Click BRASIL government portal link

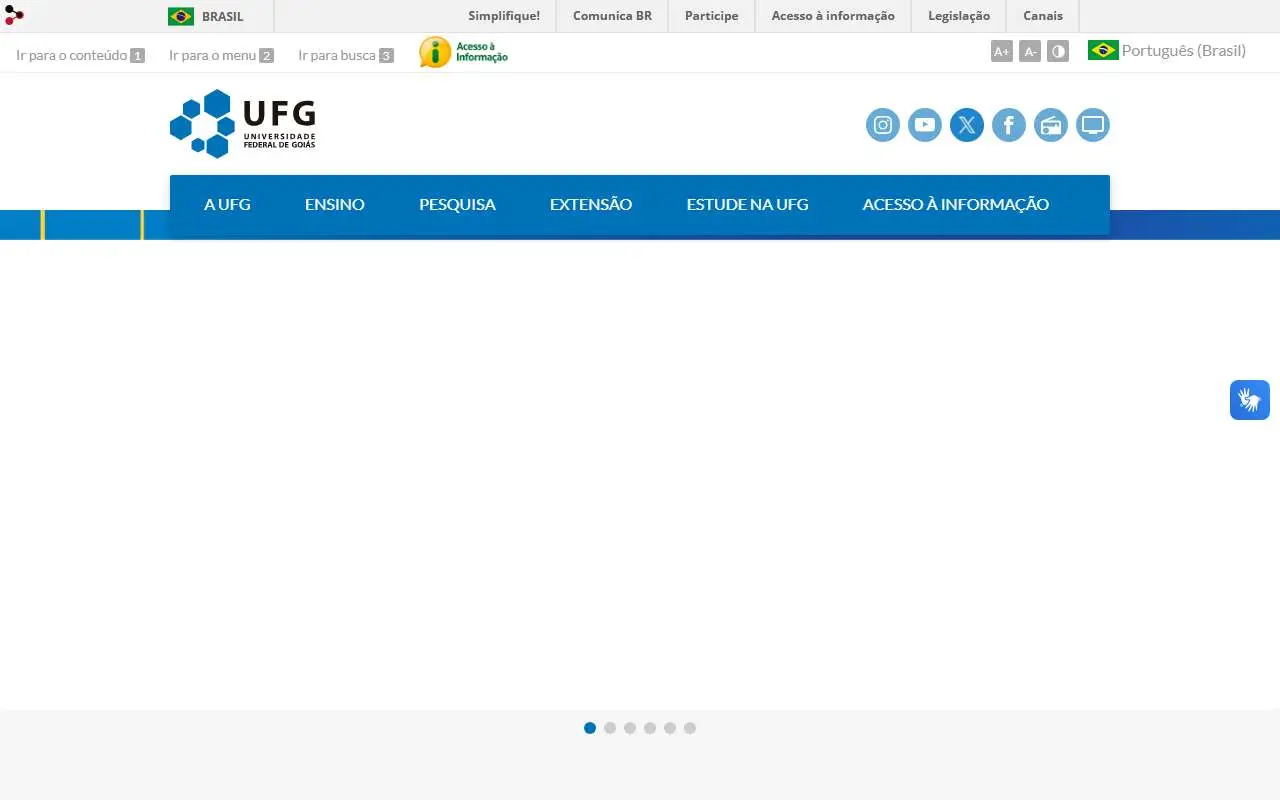pos(222,16)
